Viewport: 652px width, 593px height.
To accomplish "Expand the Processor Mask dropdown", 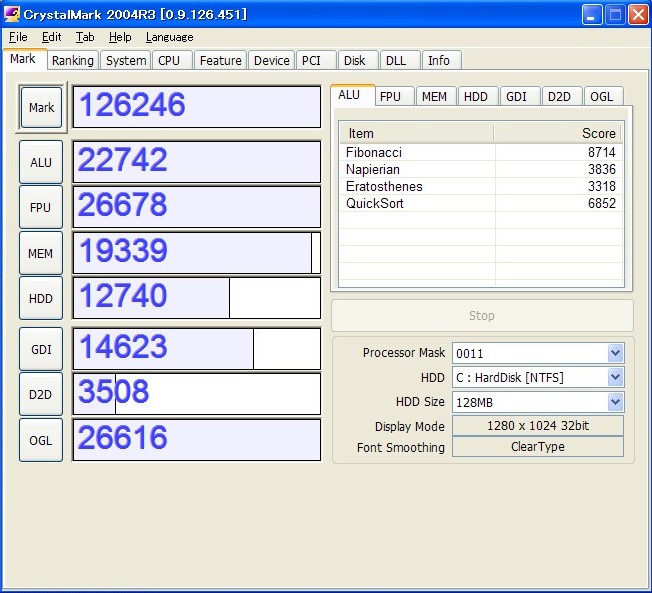I will coord(615,353).
